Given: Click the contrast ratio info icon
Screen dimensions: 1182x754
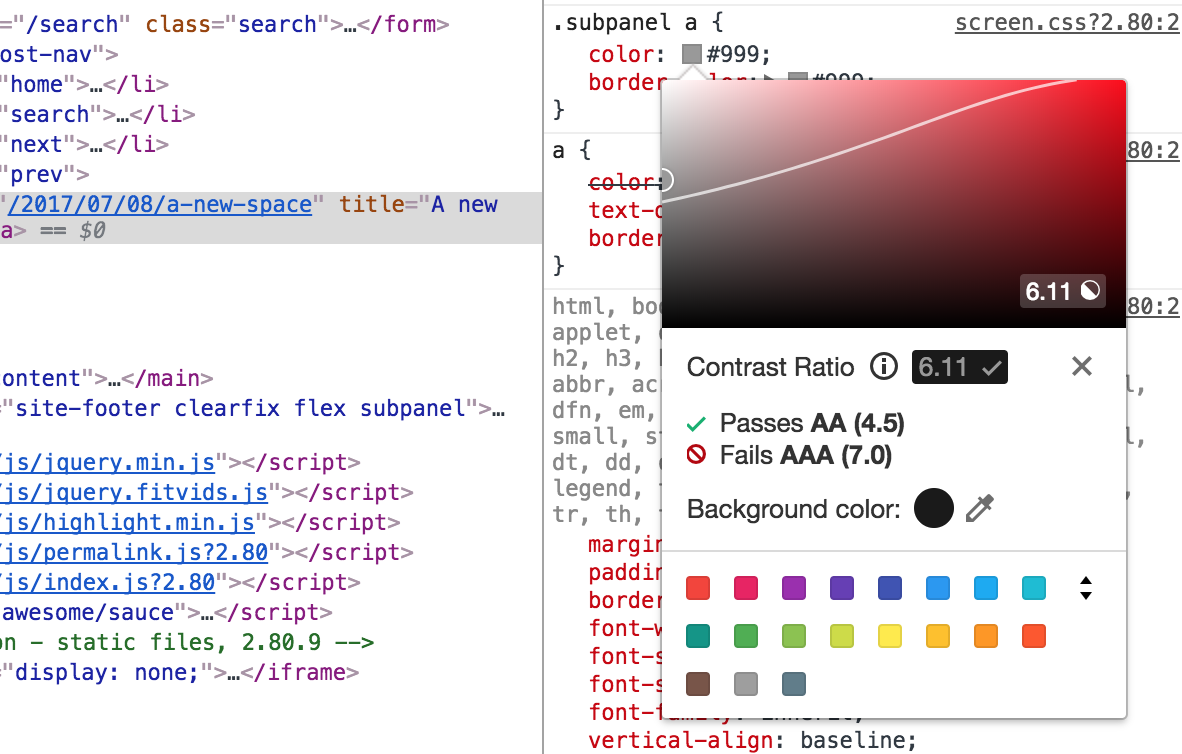Looking at the screenshot, I should (x=883, y=367).
